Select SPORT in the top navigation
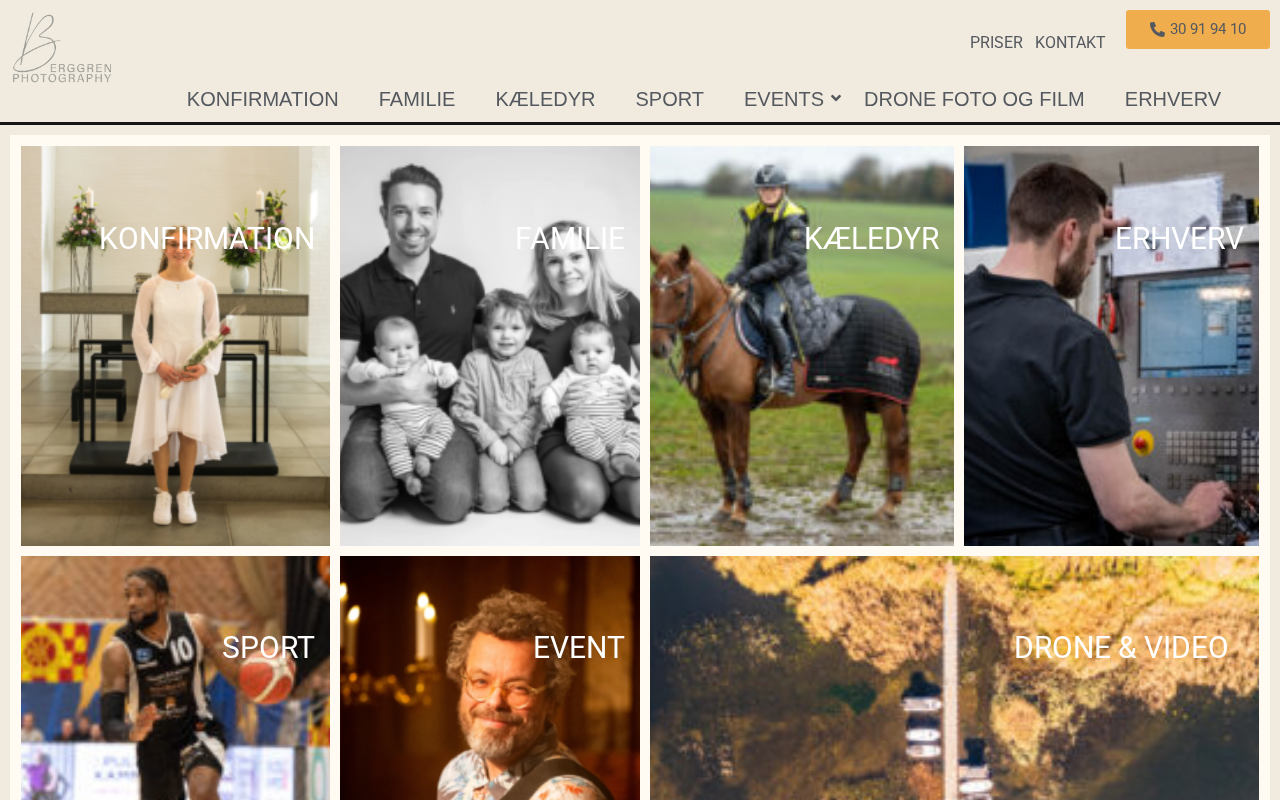Image resolution: width=1280 pixels, height=800 pixels. tap(670, 99)
